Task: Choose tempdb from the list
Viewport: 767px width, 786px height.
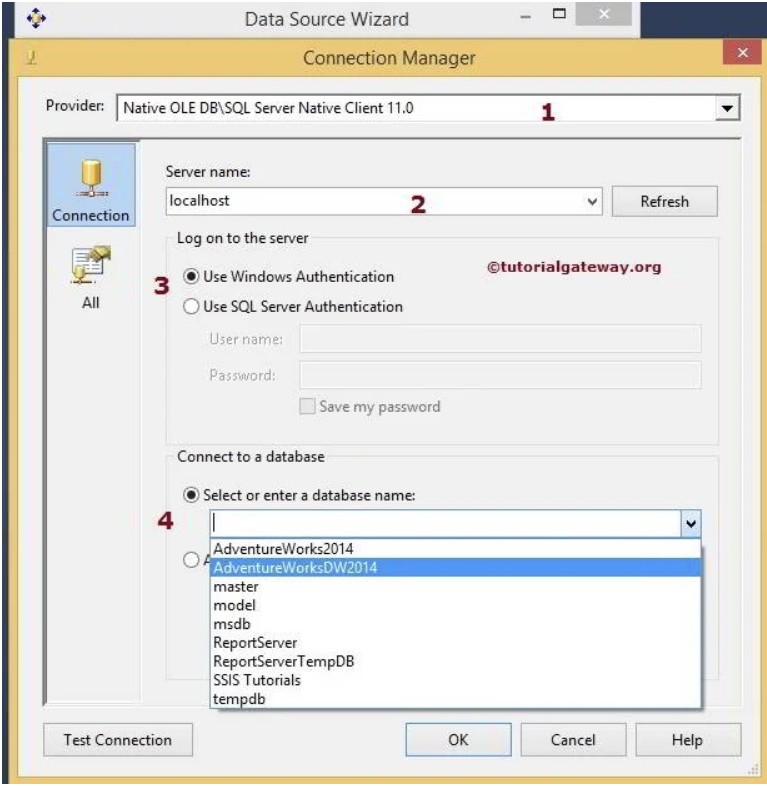Action: pyautogui.click(x=455, y=699)
